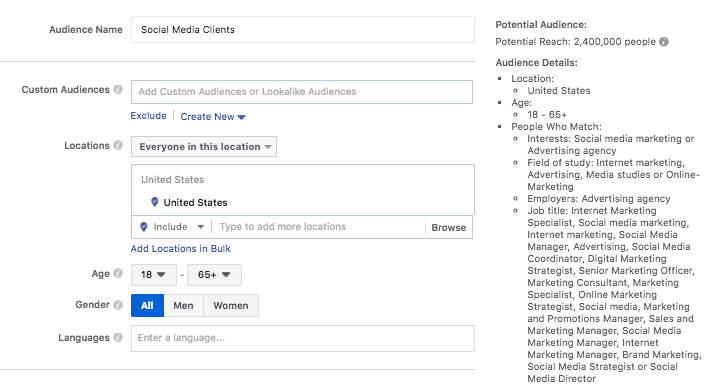Select Men gender option
The height and width of the screenshot is (391, 711).
[x=184, y=305]
